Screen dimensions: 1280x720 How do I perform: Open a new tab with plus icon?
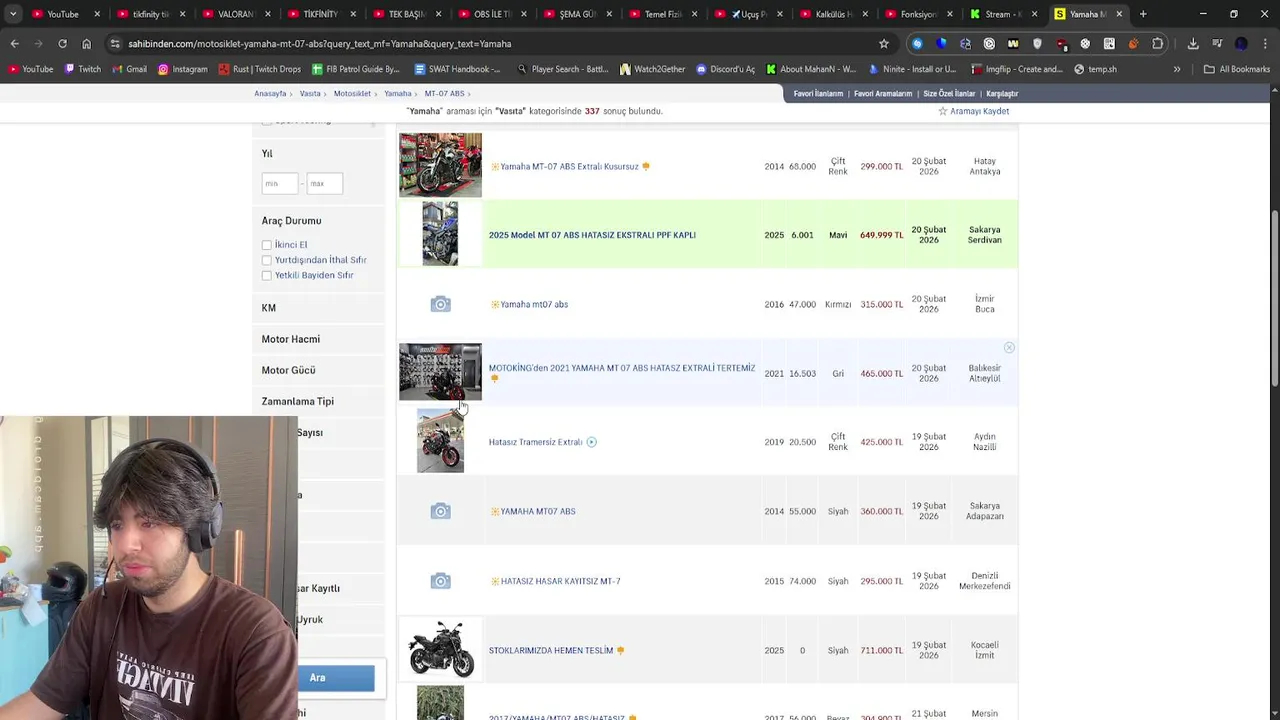click(x=1143, y=14)
